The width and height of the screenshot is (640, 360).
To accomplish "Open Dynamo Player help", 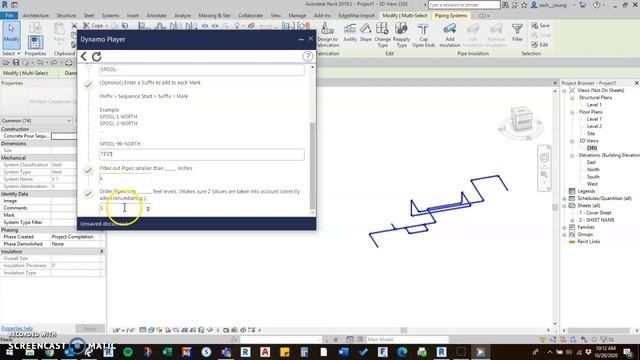I will tap(307, 56).
